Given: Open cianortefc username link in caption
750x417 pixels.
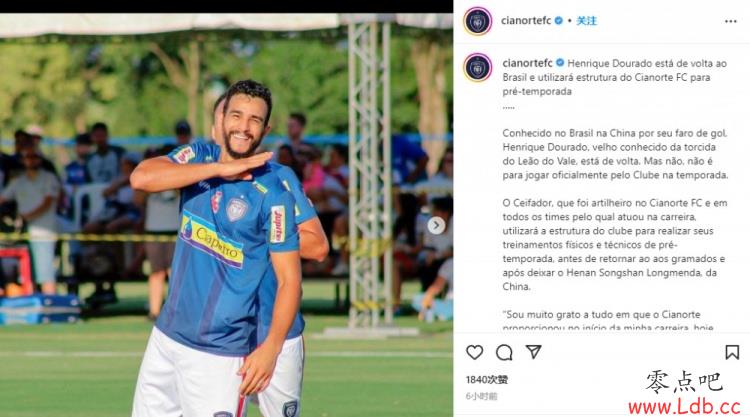Looking at the screenshot, I should pos(528,63).
